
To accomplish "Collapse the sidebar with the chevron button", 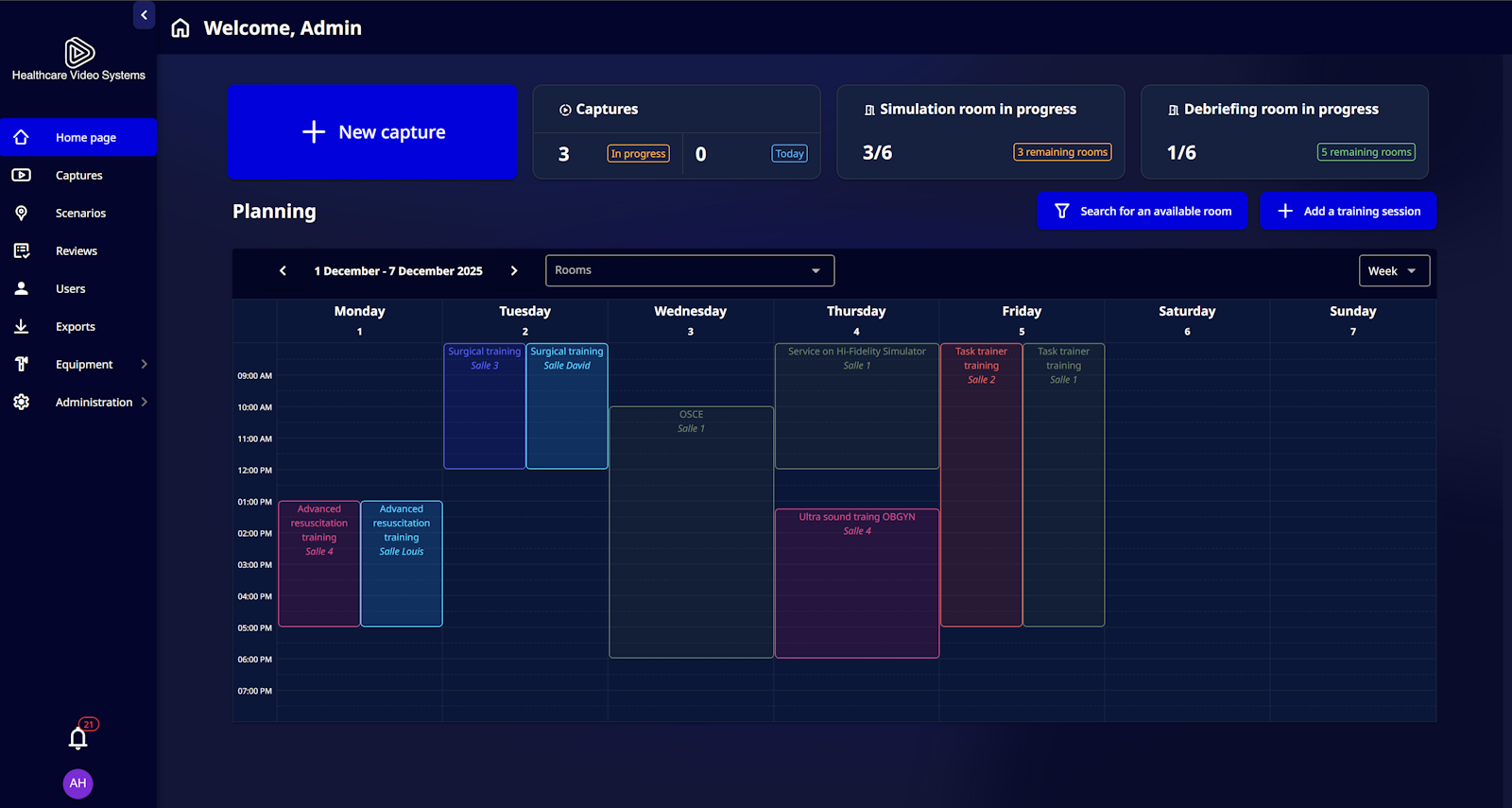I will tap(144, 15).
